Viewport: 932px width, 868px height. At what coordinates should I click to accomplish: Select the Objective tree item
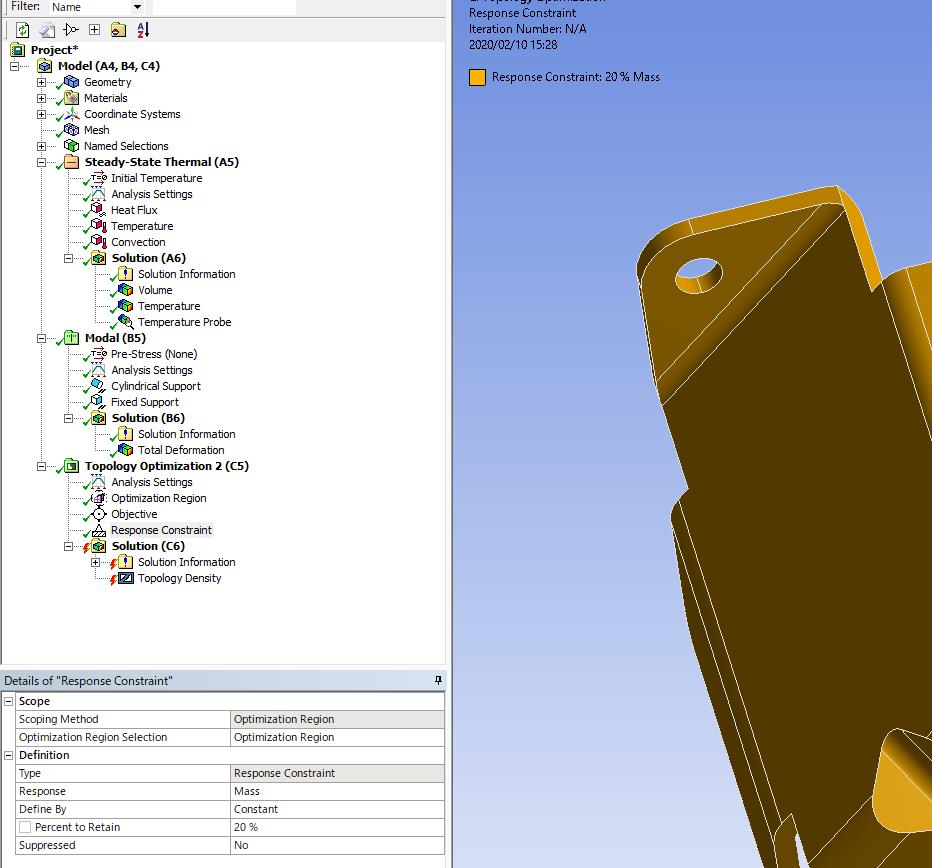pos(134,514)
